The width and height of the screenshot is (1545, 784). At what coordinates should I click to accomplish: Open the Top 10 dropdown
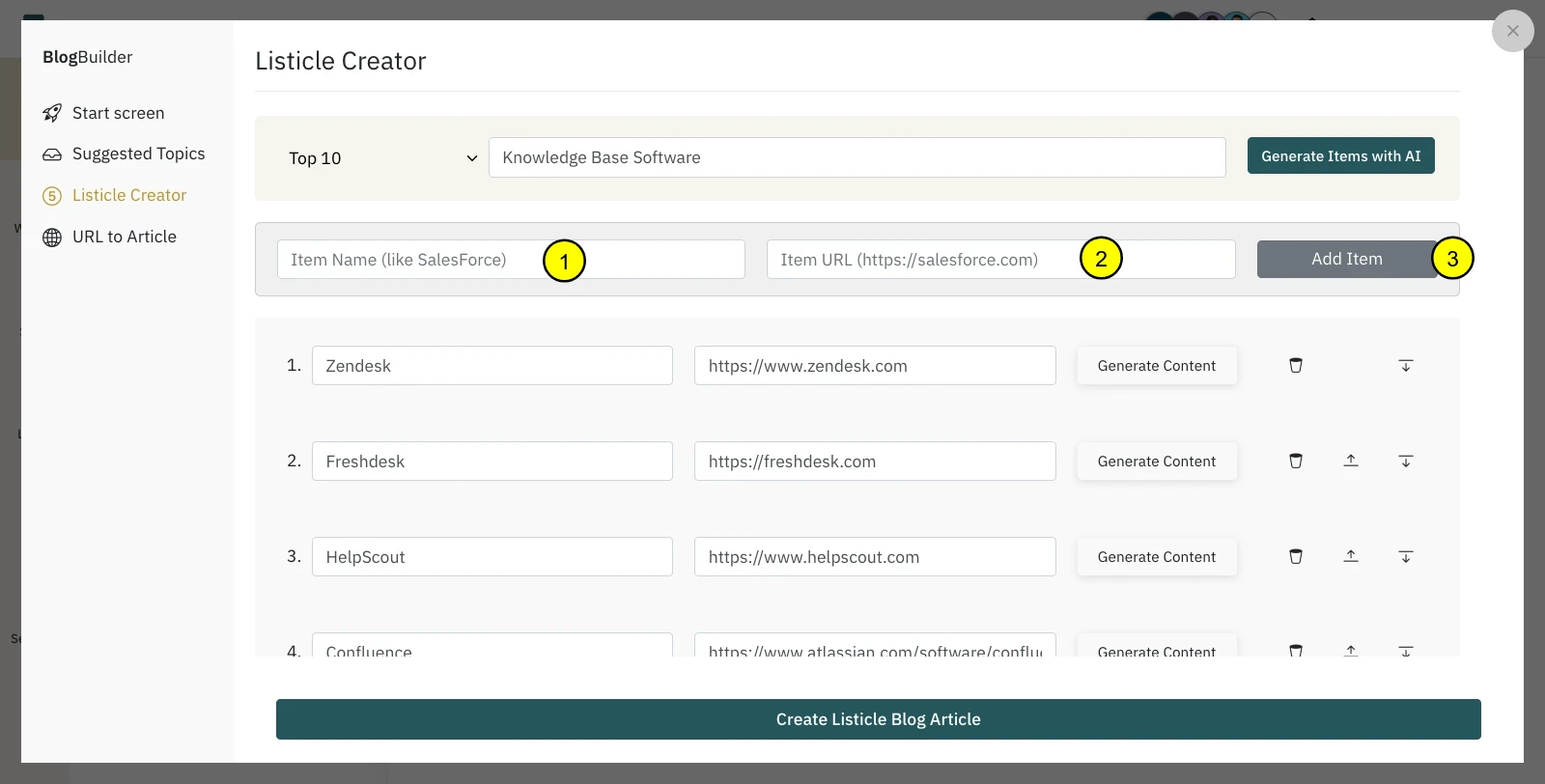[382, 158]
